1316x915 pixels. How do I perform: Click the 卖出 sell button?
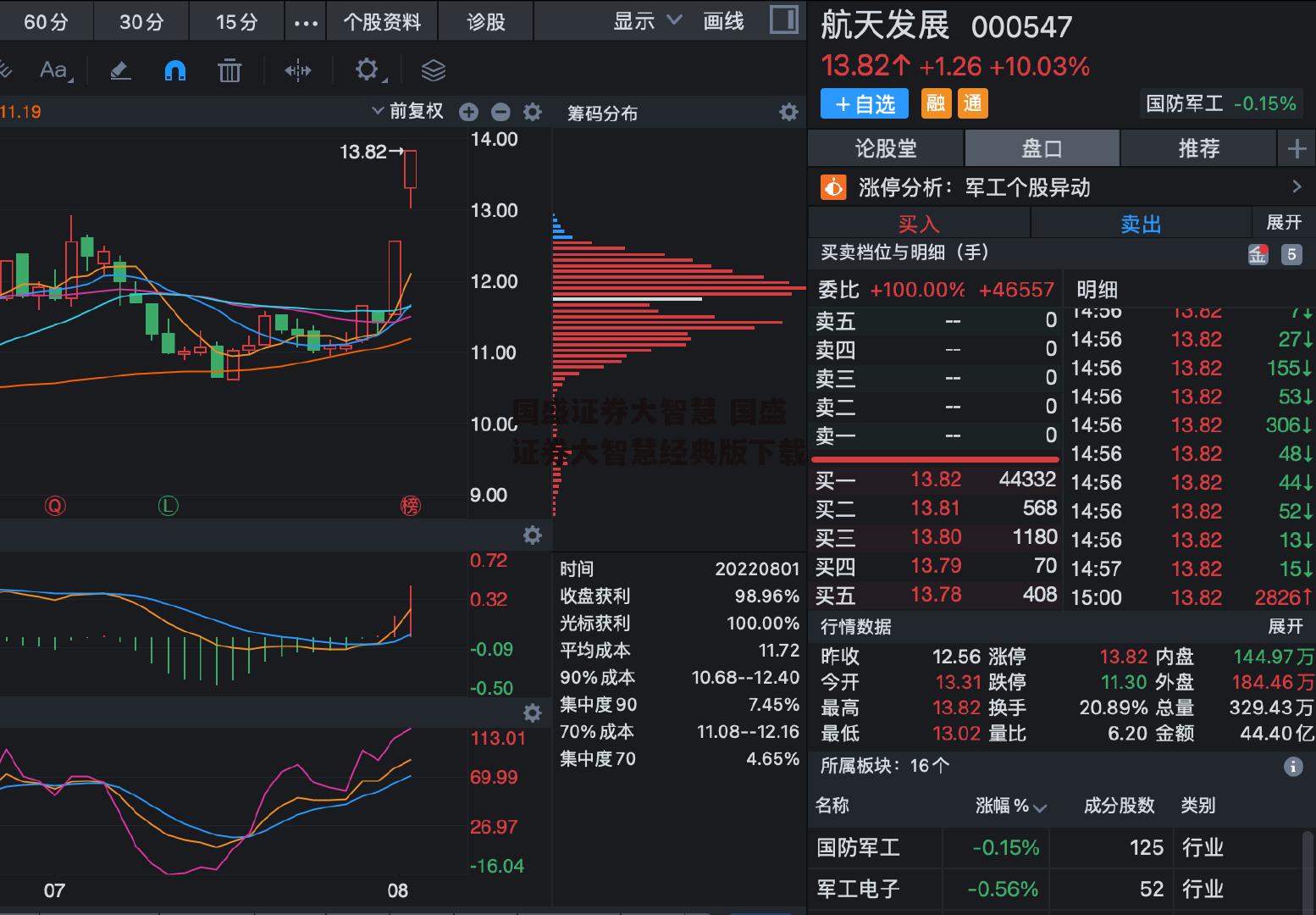[x=1141, y=224]
